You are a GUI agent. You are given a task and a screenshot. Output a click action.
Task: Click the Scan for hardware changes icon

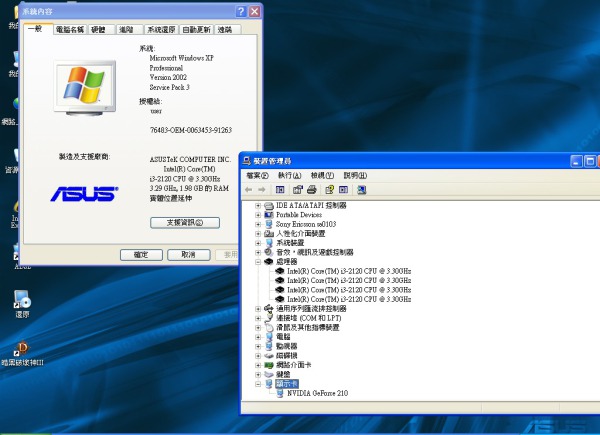(x=362, y=189)
